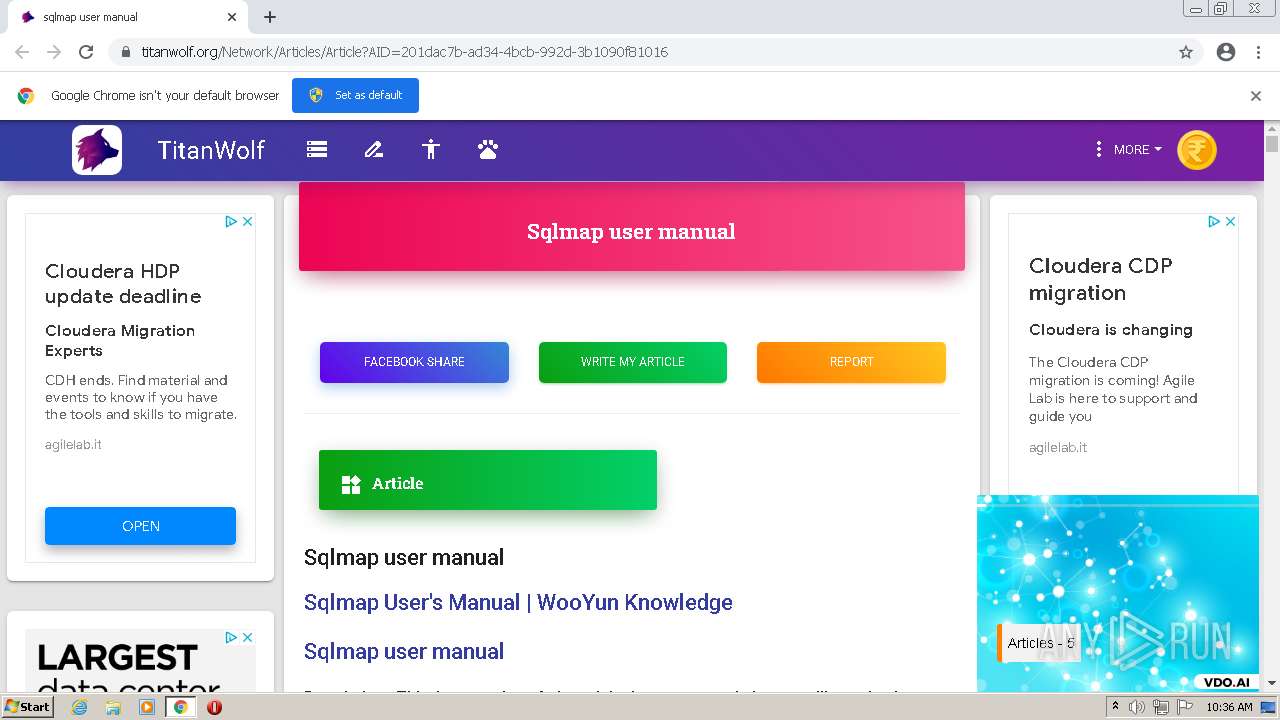Click the pink Sqlmap user manual banner
This screenshot has width=1280, height=720.
[632, 227]
